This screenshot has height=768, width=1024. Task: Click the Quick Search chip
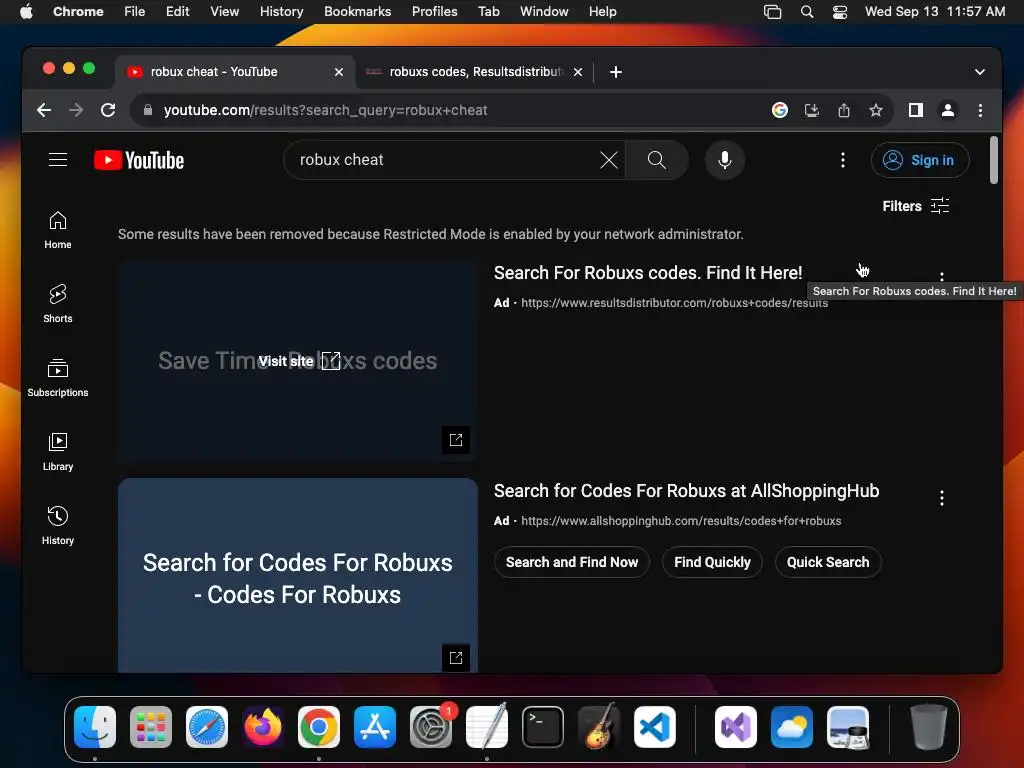point(828,562)
